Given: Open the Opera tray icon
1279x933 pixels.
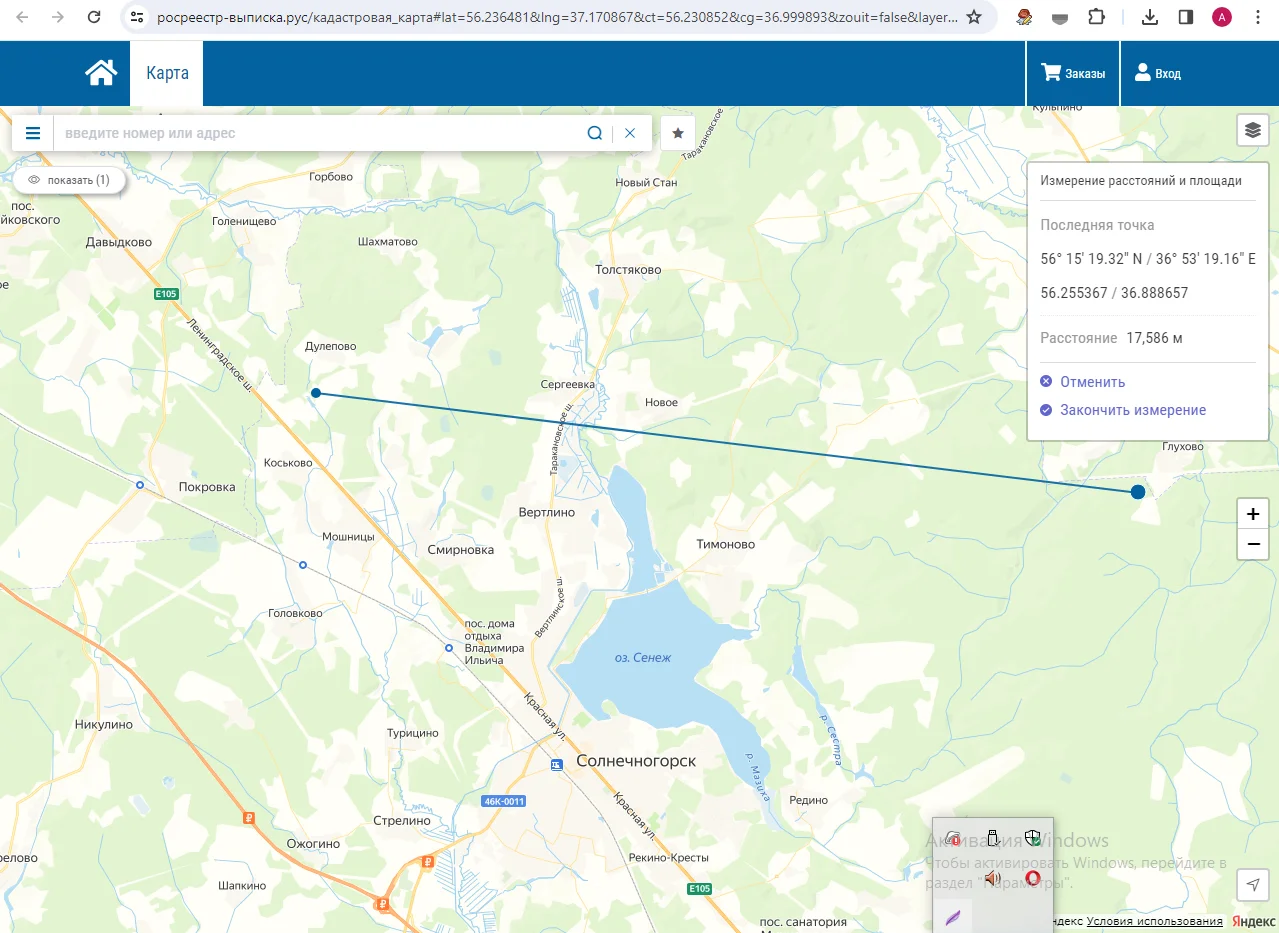Looking at the screenshot, I should click(x=1033, y=878).
